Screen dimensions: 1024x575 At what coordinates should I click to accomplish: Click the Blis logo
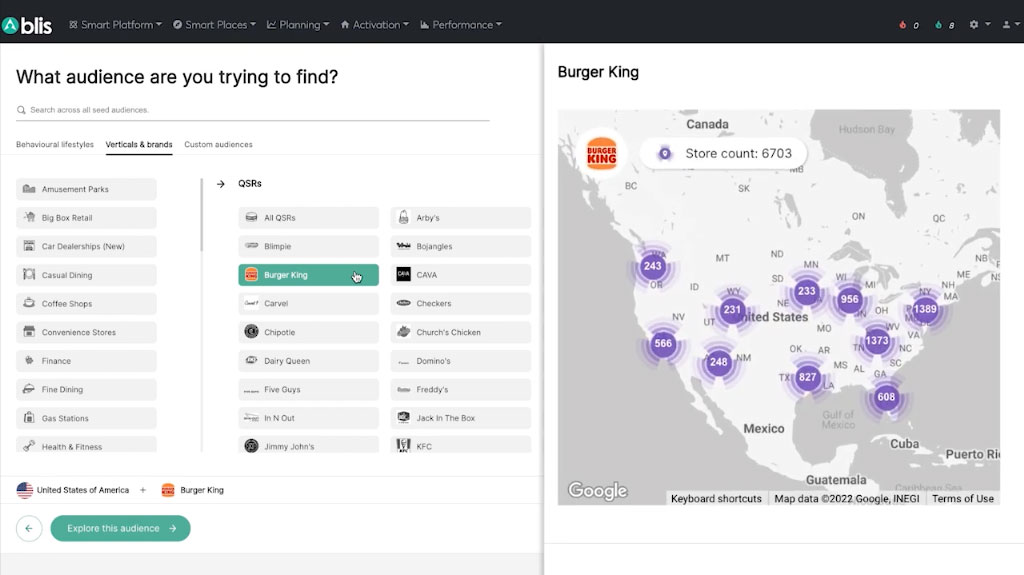pyautogui.click(x=27, y=25)
